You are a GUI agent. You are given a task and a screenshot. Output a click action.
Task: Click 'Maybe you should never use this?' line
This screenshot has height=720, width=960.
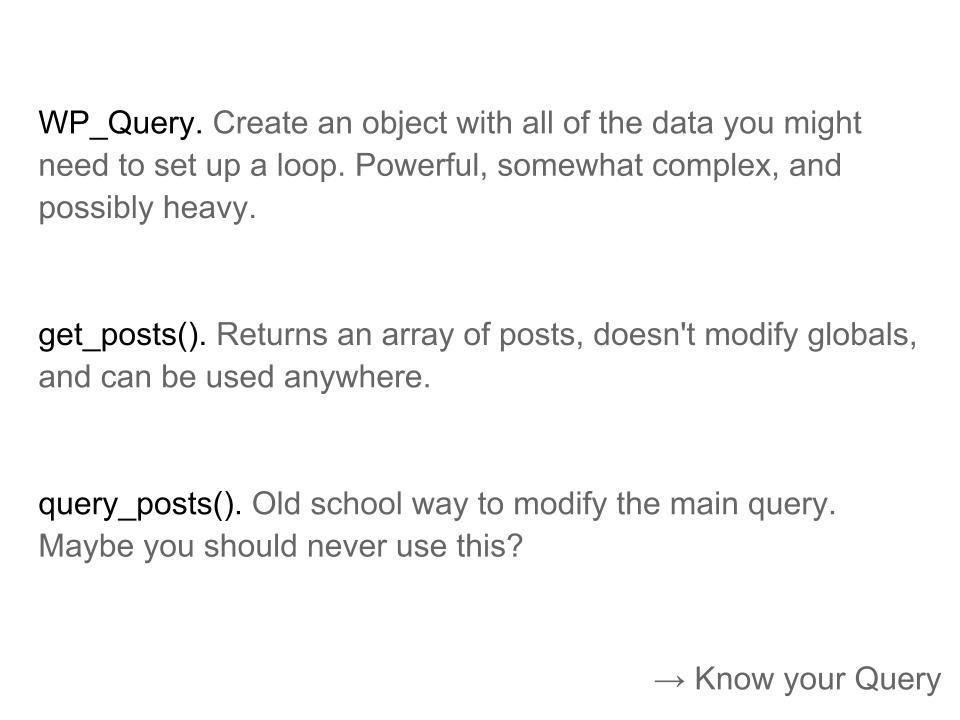281,546
